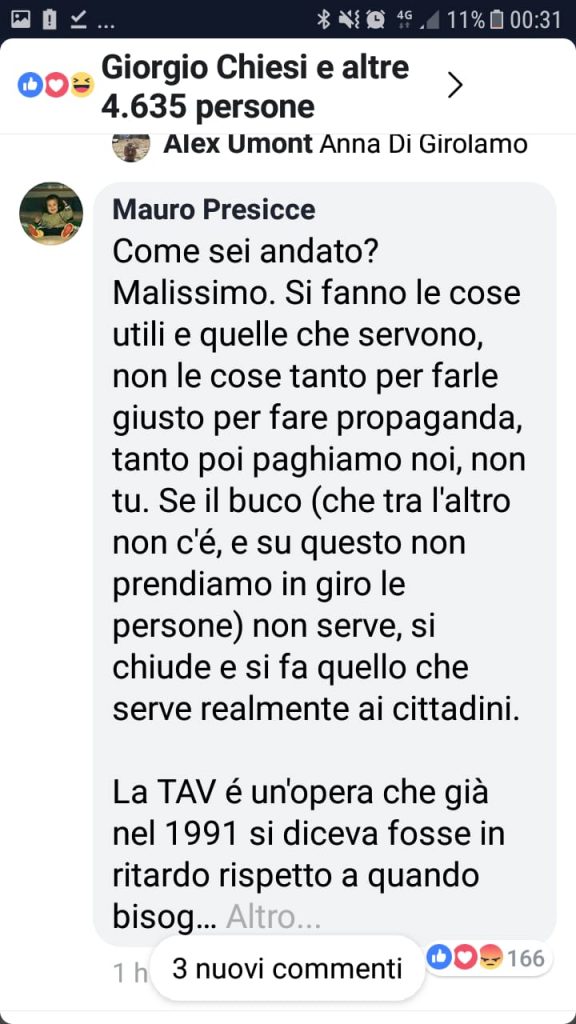Open Giorgio Chiesi e altre 4.635 persone
Image resolution: width=576 pixels, height=1024 pixels.
coord(255,87)
